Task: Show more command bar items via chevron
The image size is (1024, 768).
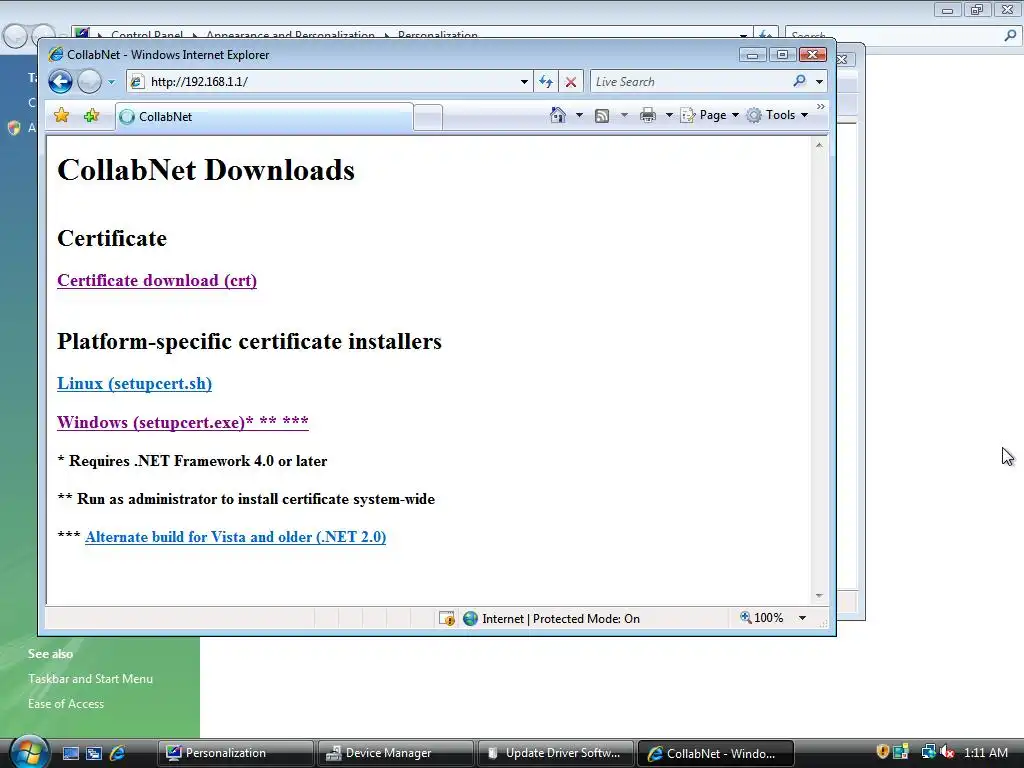Action: [x=821, y=106]
